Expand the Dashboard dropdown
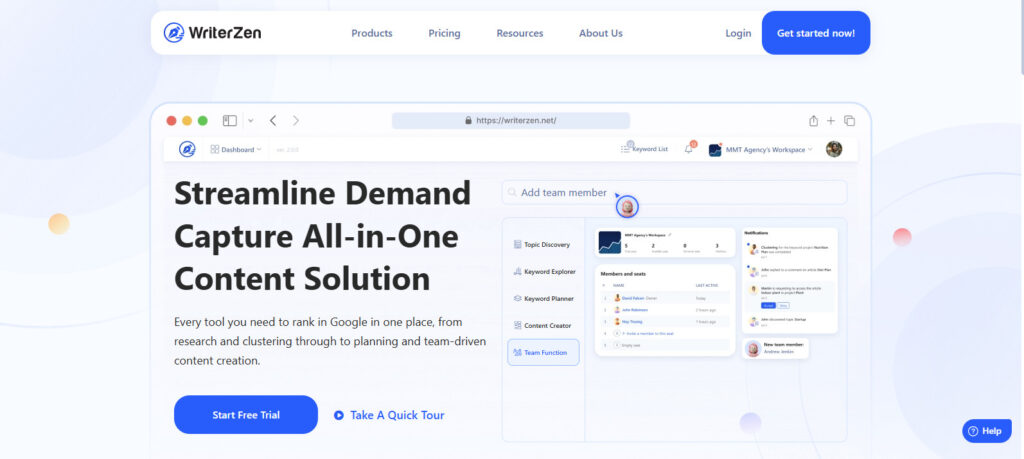Image resolution: width=1024 pixels, height=459 pixels. (236, 150)
